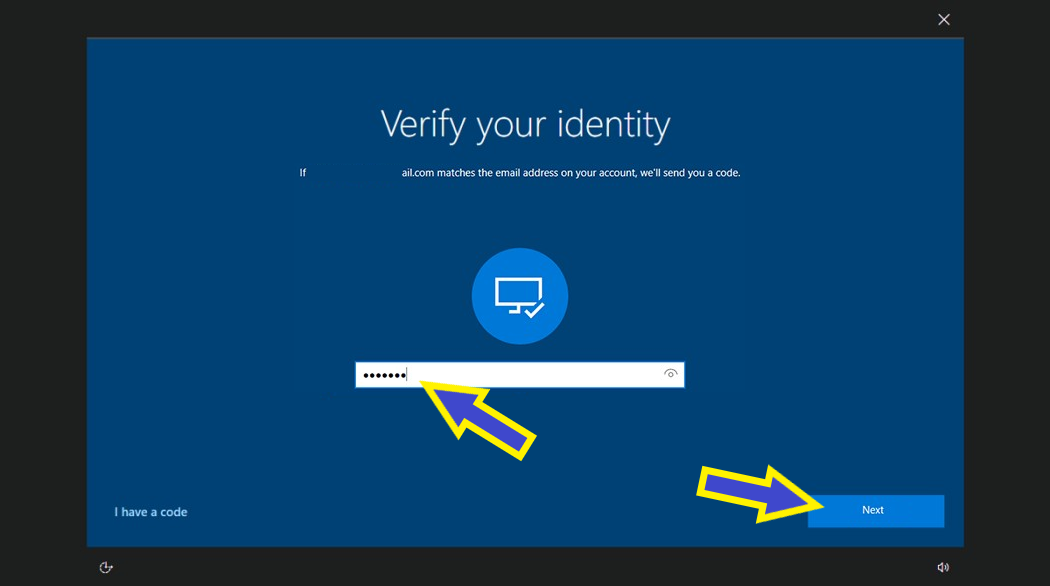Viewport: 1050px width, 586px height.
Task: Click the 'Verify your identity' heading
Action: click(525, 125)
